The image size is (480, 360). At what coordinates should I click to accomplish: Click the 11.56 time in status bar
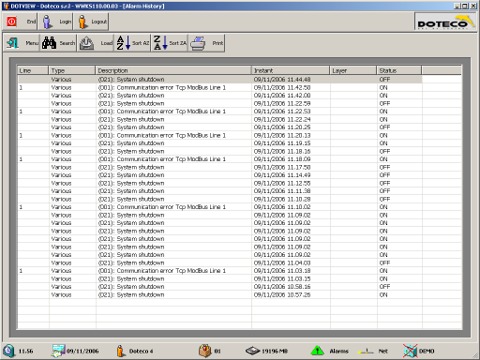click(25, 351)
